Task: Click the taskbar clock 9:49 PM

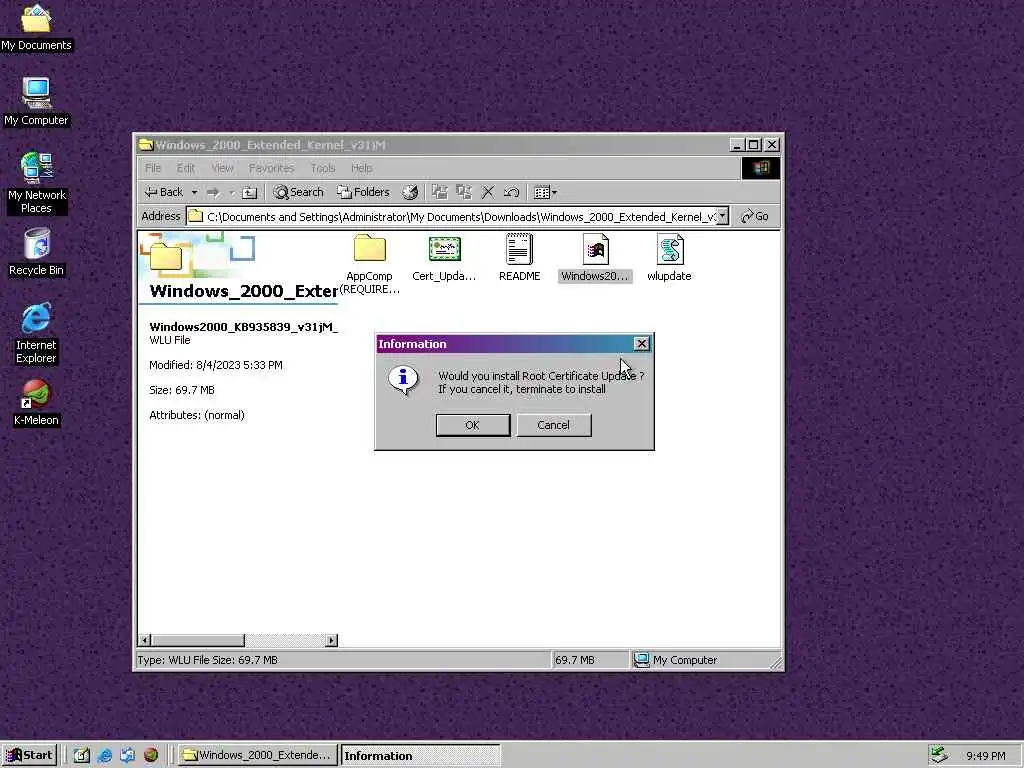Action: [x=985, y=756]
